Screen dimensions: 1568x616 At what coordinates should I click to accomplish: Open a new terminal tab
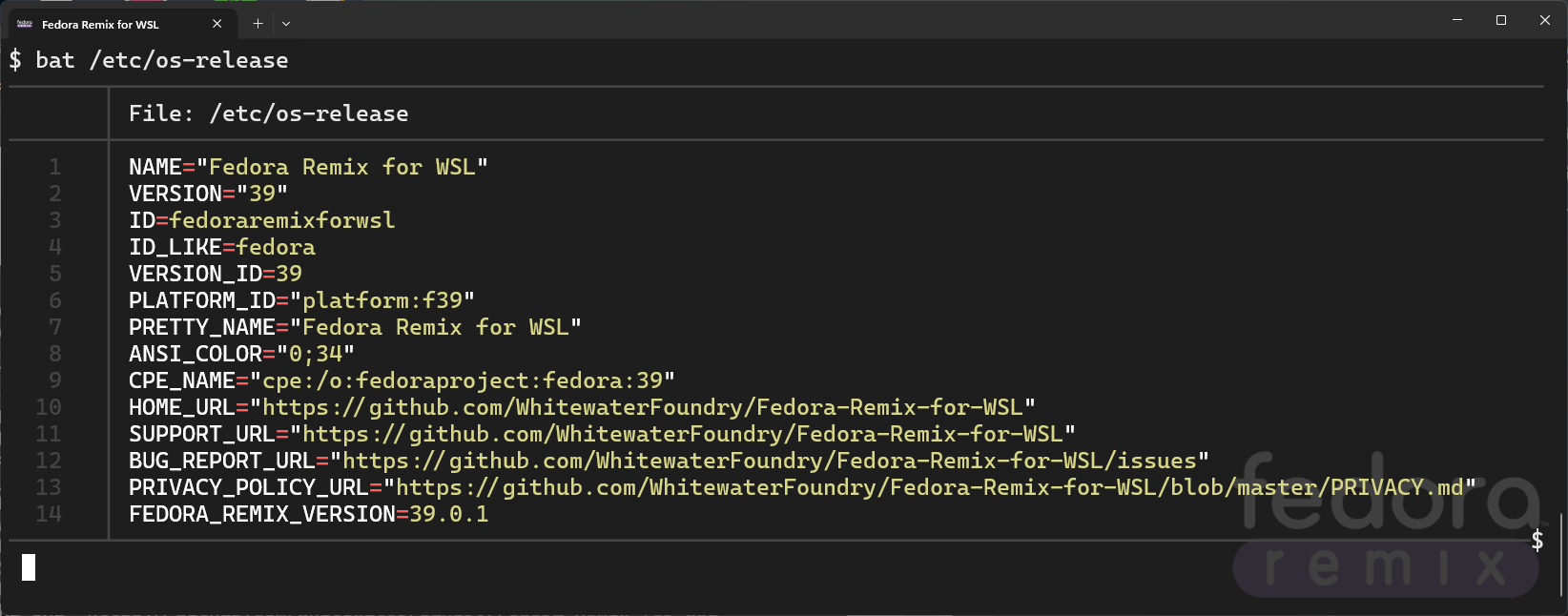[x=258, y=24]
